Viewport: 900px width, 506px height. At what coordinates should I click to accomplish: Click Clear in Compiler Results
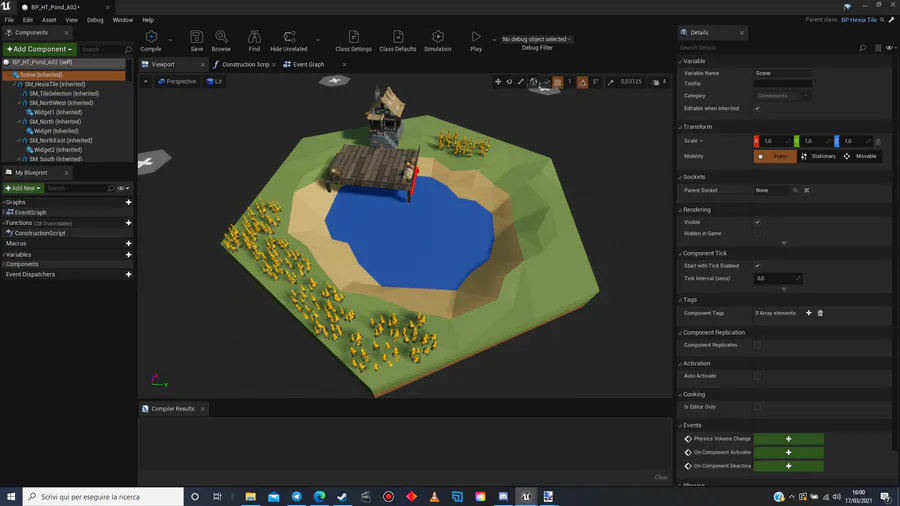pyautogui.click(x=661, y=477)
